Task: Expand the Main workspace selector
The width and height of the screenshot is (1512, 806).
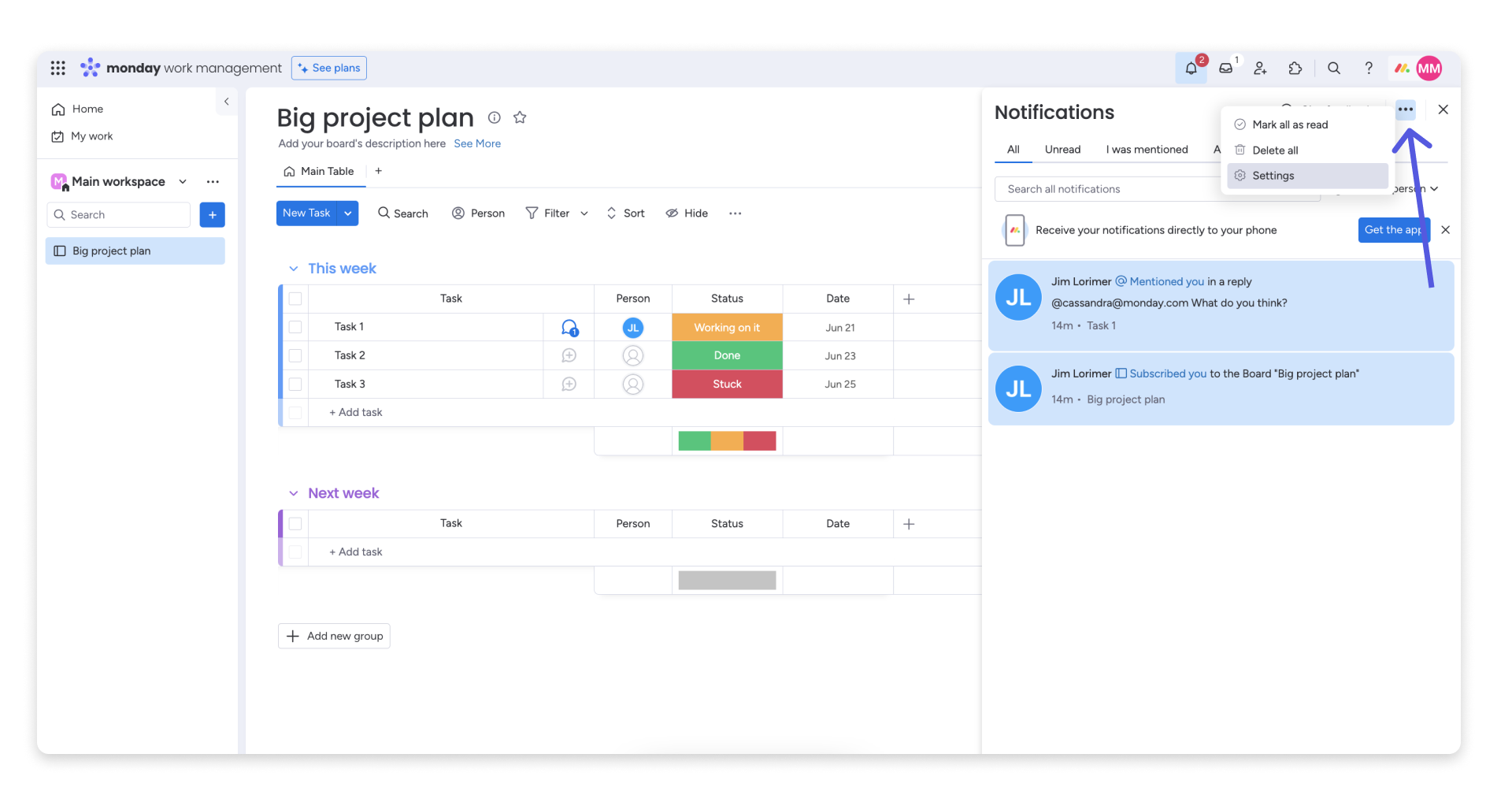Action: 183,181
